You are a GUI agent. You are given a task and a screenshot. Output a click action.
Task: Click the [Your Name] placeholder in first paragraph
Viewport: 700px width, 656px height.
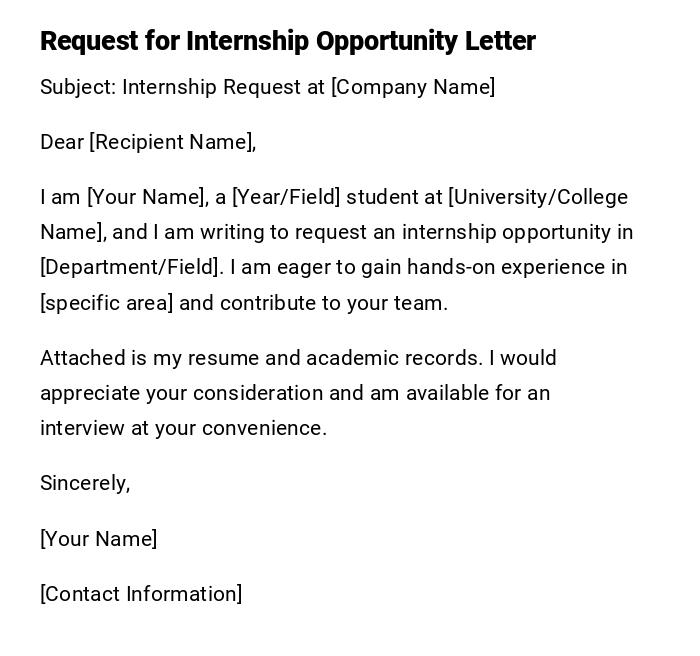click(x=146, y=197)
